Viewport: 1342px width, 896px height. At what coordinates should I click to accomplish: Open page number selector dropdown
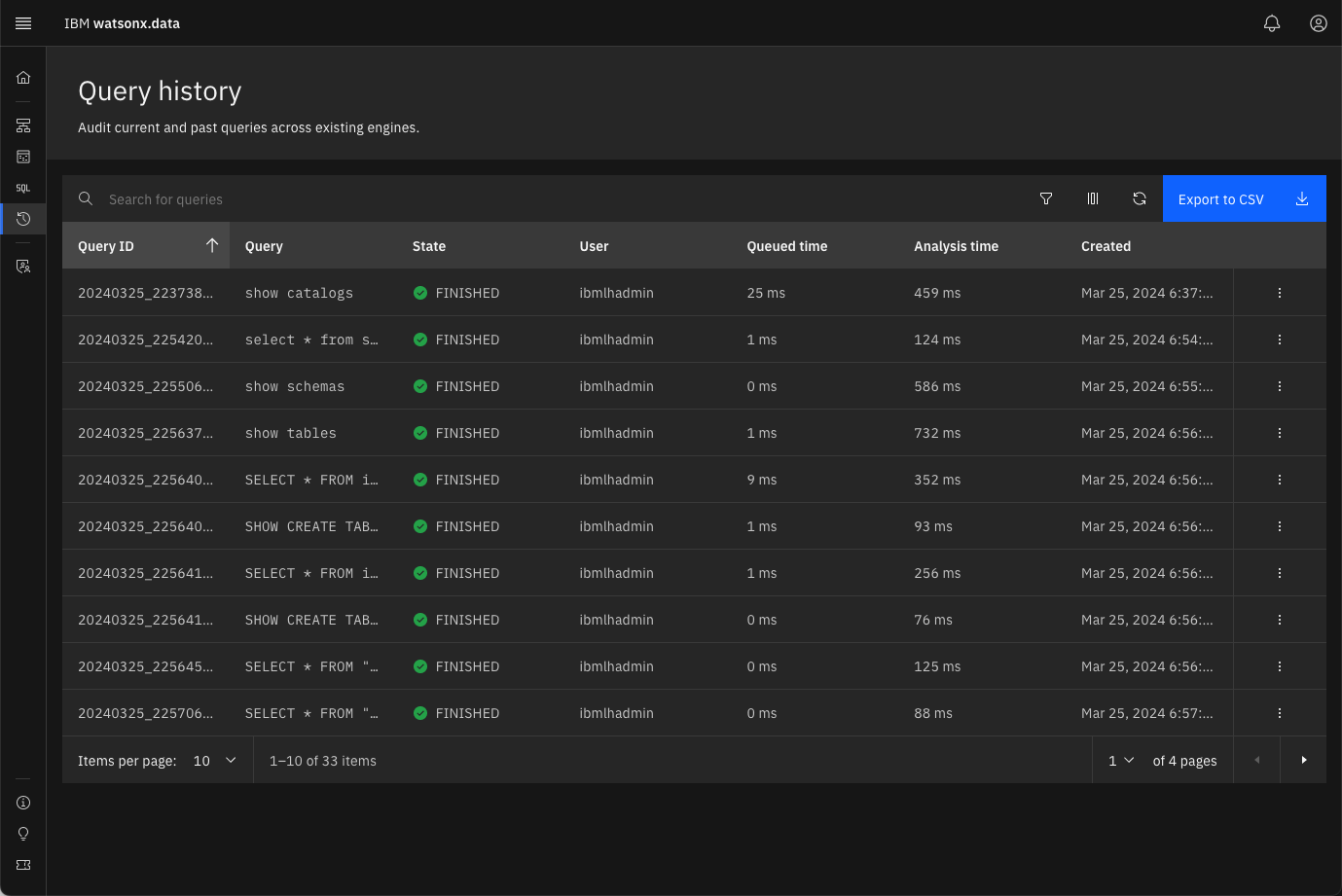(1121, 761)
